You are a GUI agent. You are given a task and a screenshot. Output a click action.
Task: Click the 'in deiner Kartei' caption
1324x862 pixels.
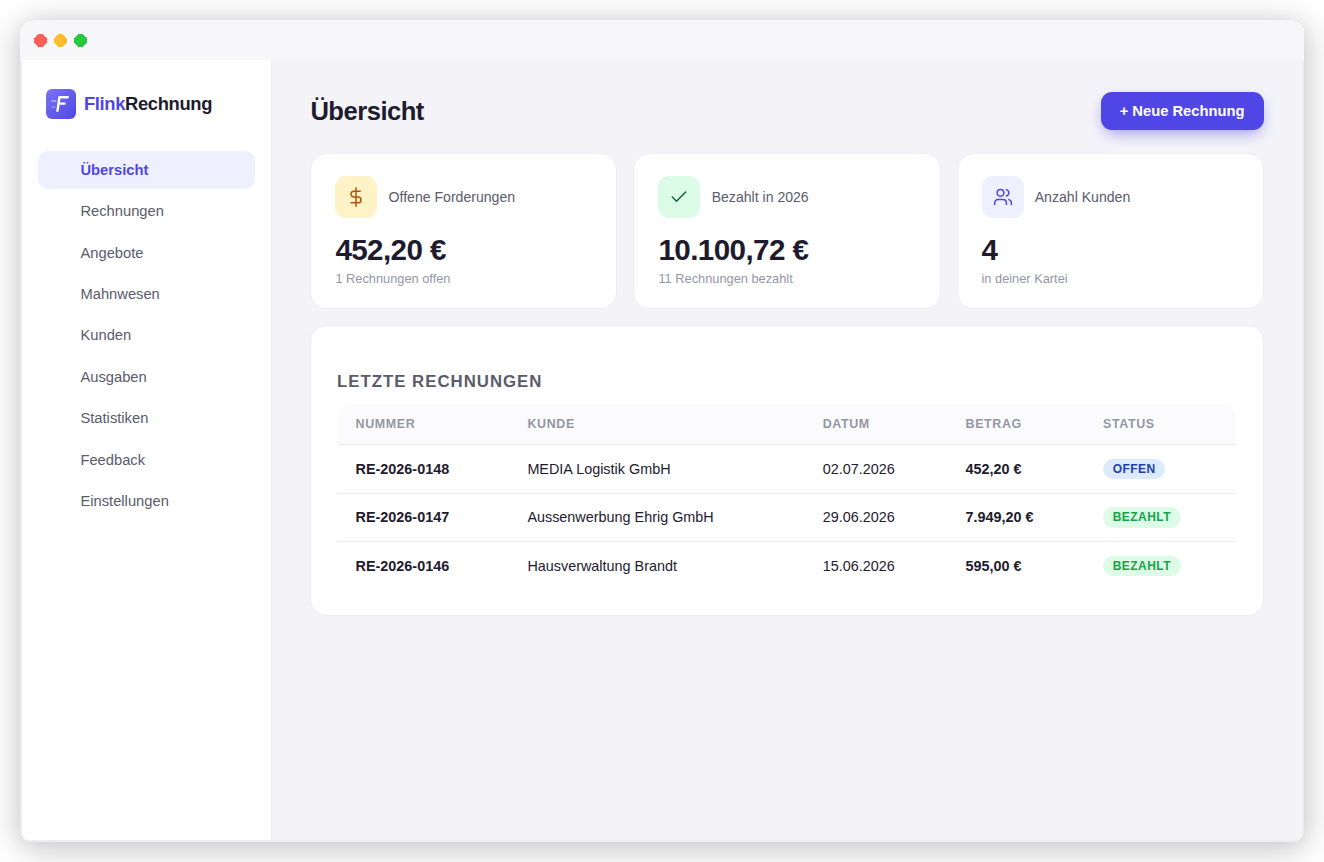click(x=1024, y=279)
